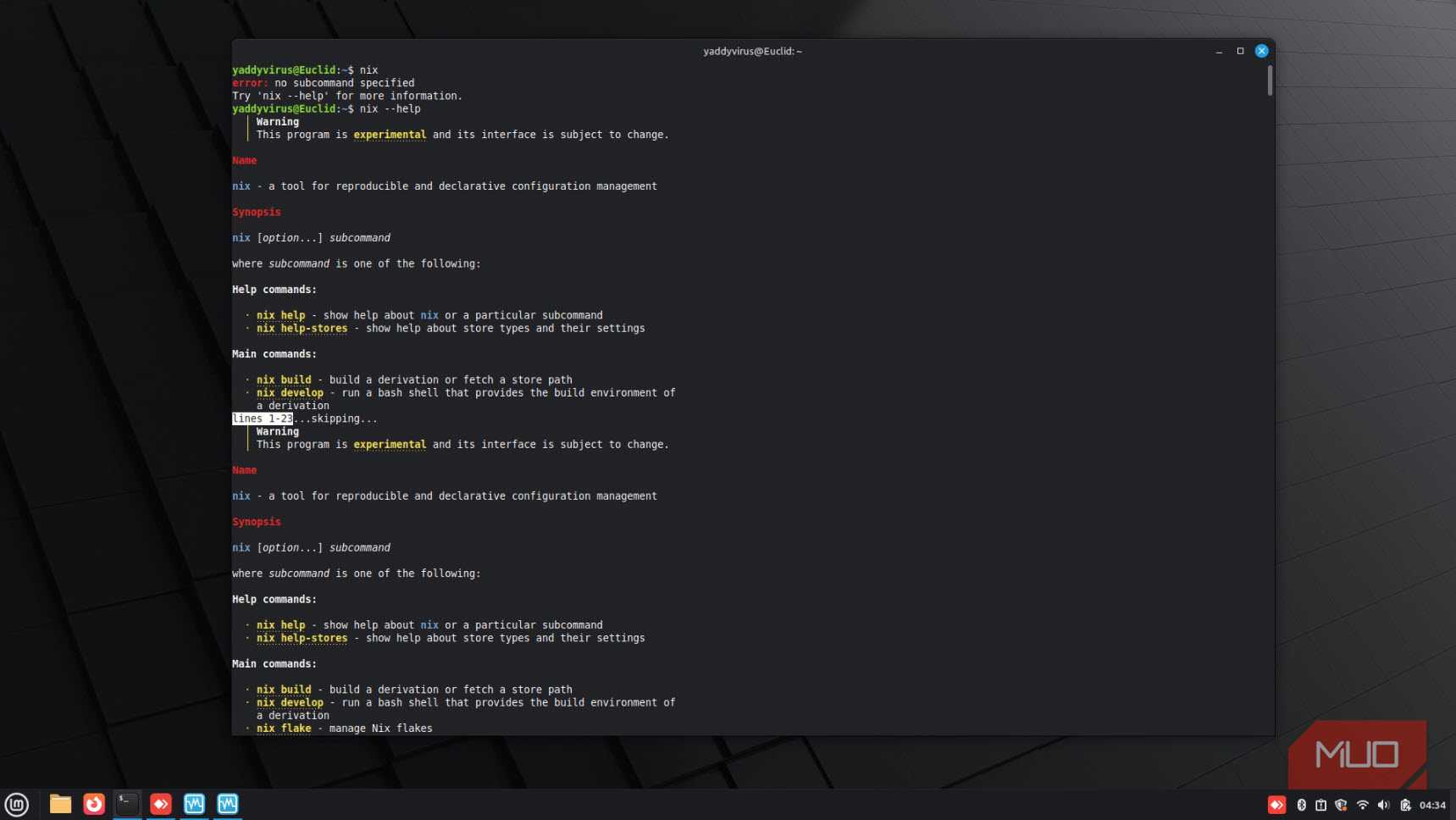Switch to AnyDesk window in taskbar
Screen dimensions: 1456x820
tap(161, 804)
